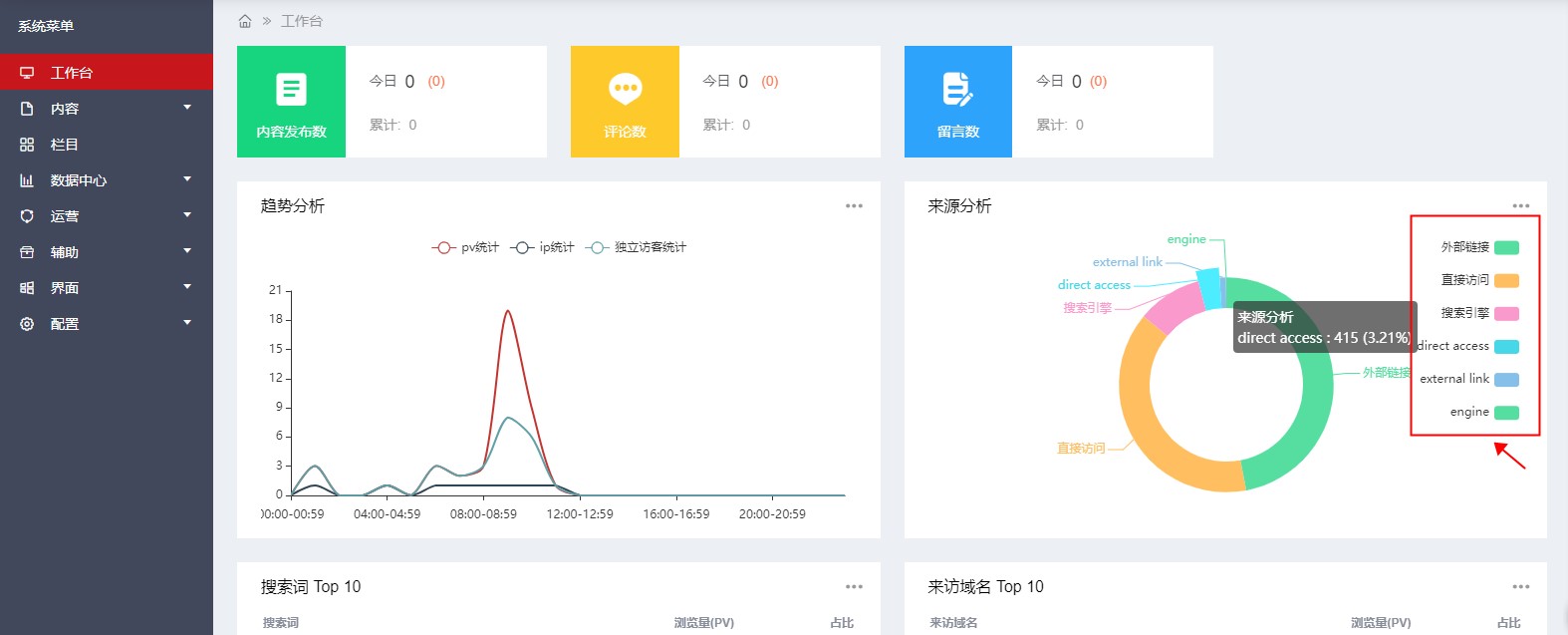Click the 系统菜单 sidebar header
Screen dimensions: 1568x635
pyautogui.click(x=46, y=26)
